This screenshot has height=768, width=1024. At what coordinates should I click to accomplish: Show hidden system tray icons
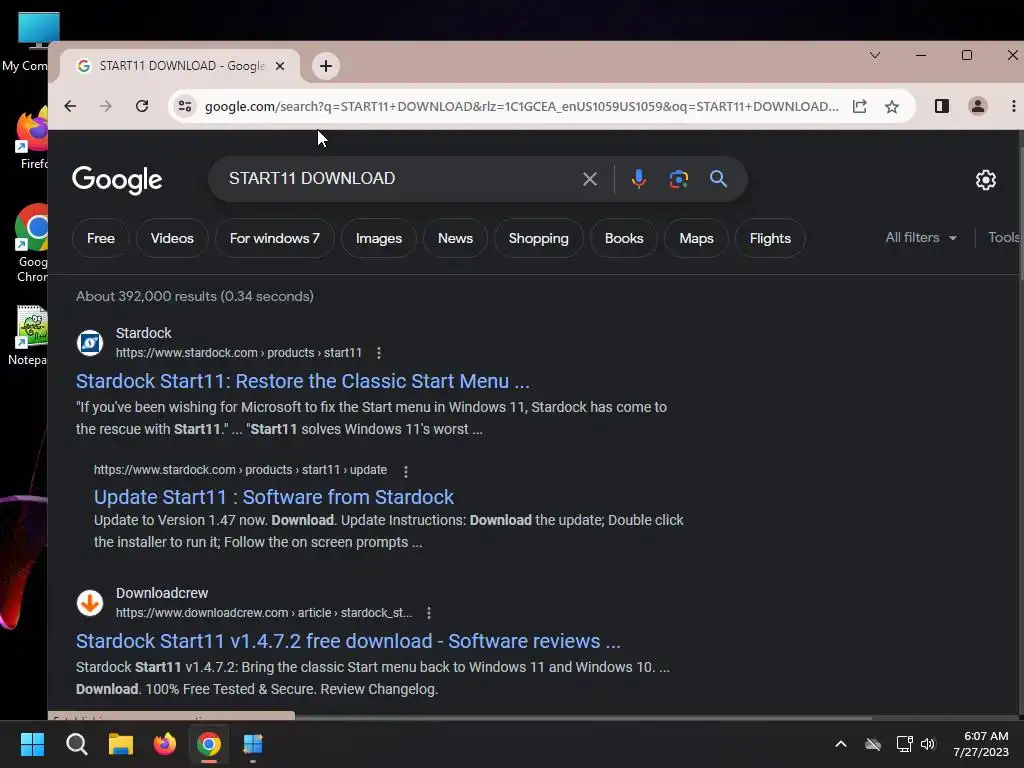coord(841,744)
